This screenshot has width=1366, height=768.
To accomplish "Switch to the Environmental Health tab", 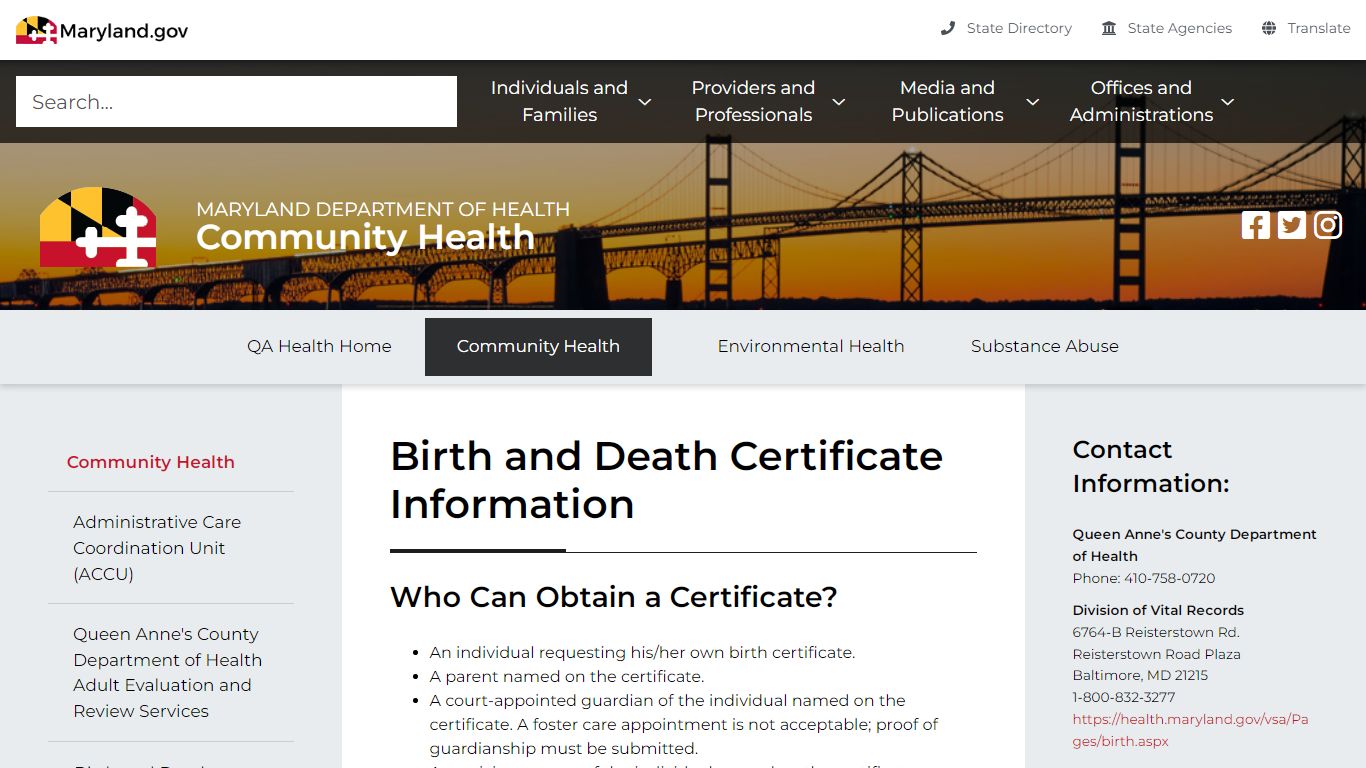I will tap(811, 346).
